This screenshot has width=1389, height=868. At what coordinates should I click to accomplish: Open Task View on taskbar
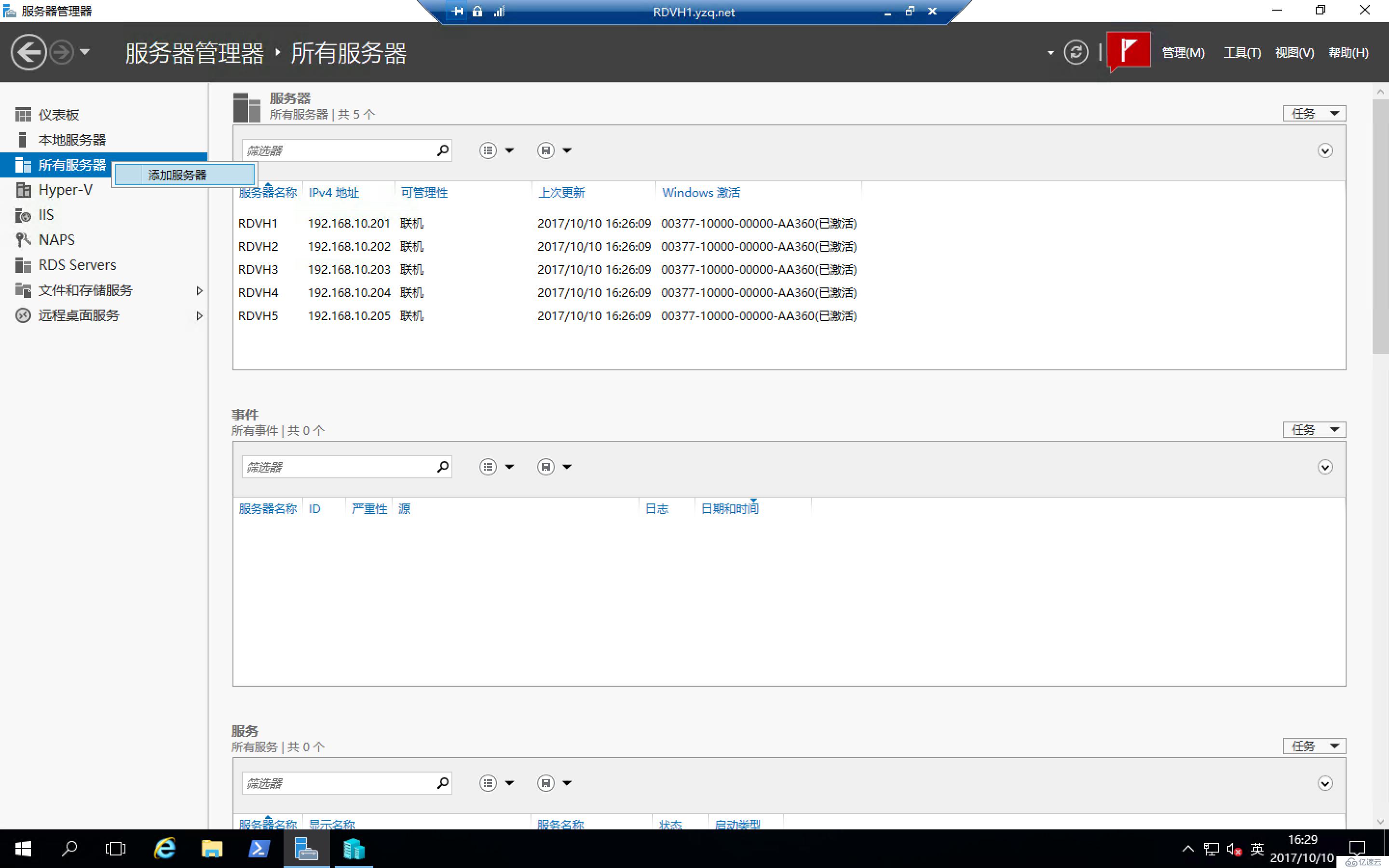click(115, 849)
